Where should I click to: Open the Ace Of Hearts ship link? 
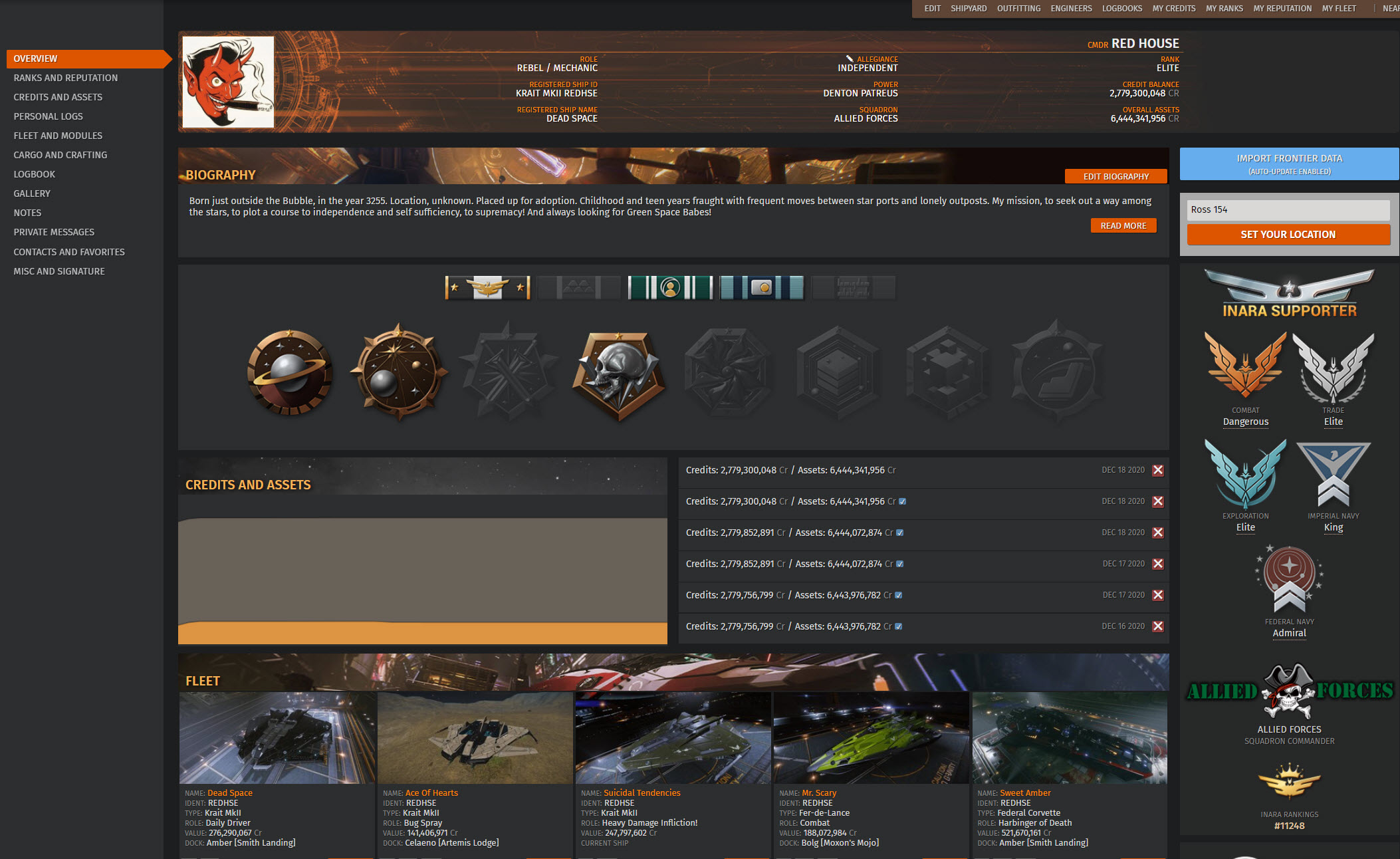tap(431, 793)
